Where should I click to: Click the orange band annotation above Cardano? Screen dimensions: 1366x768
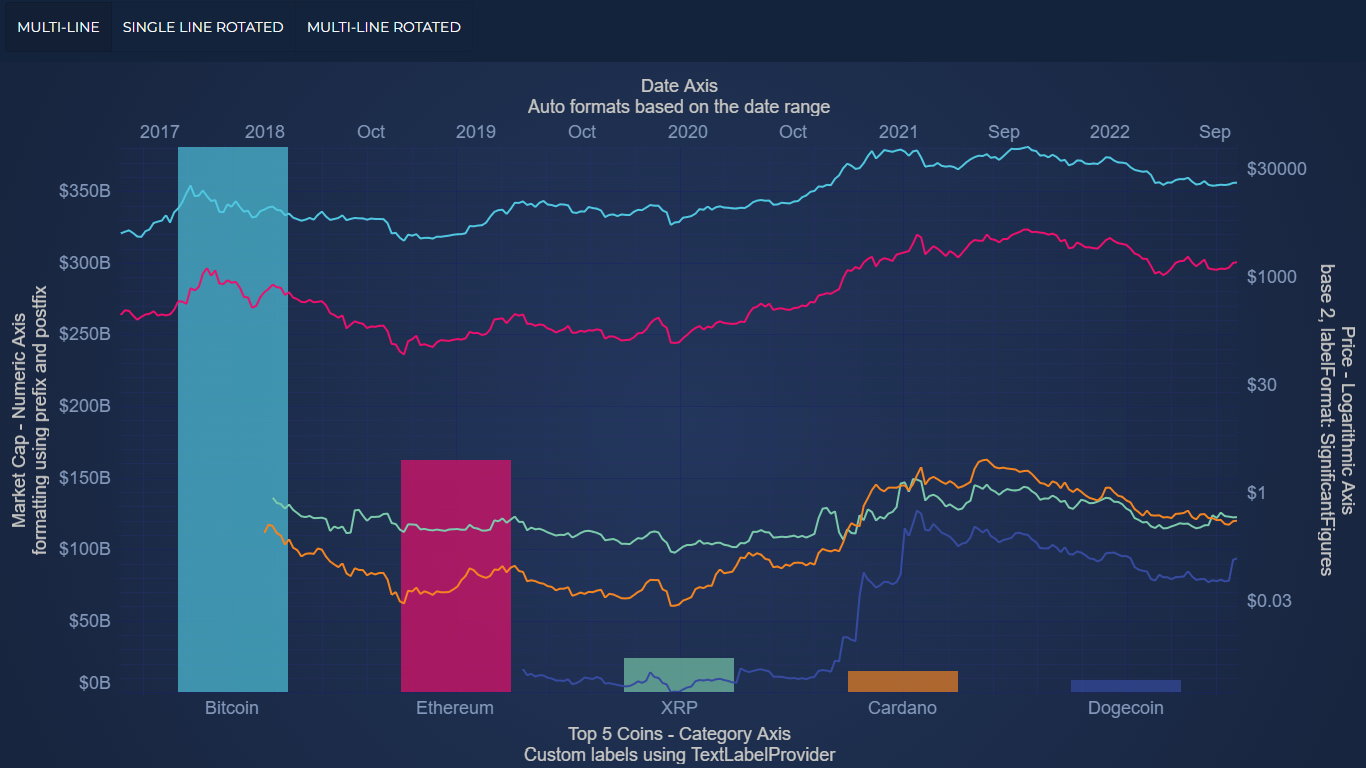tap(902, 679)
